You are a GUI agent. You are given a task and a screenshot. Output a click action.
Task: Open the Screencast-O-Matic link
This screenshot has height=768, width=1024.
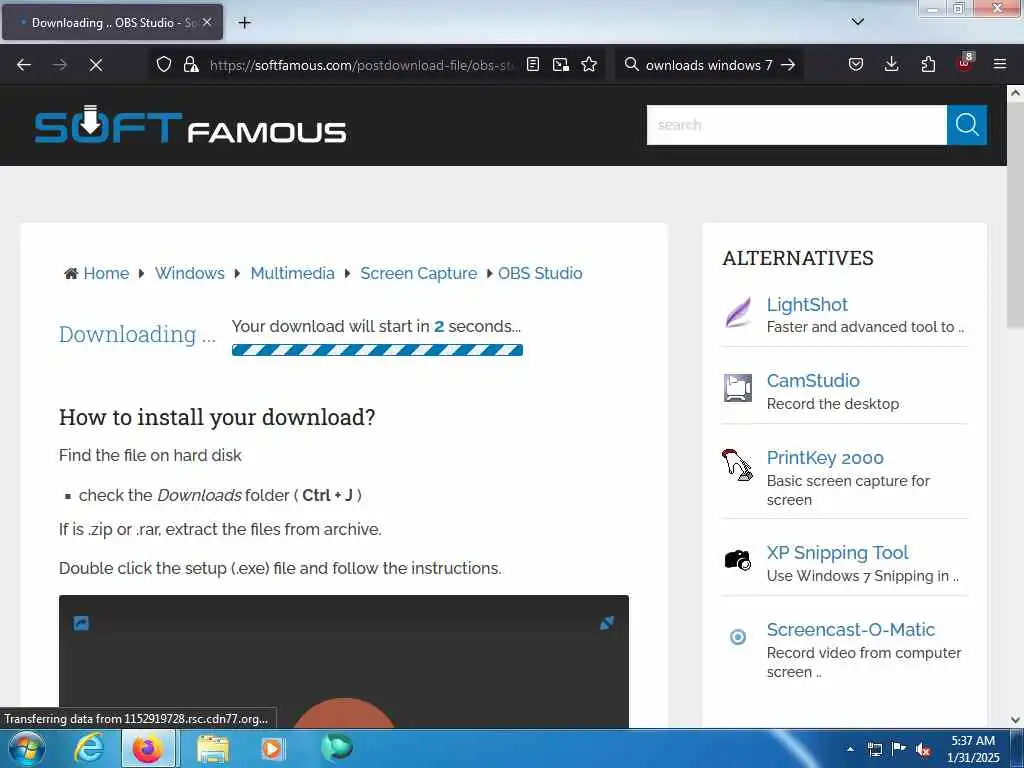point(850,630)
